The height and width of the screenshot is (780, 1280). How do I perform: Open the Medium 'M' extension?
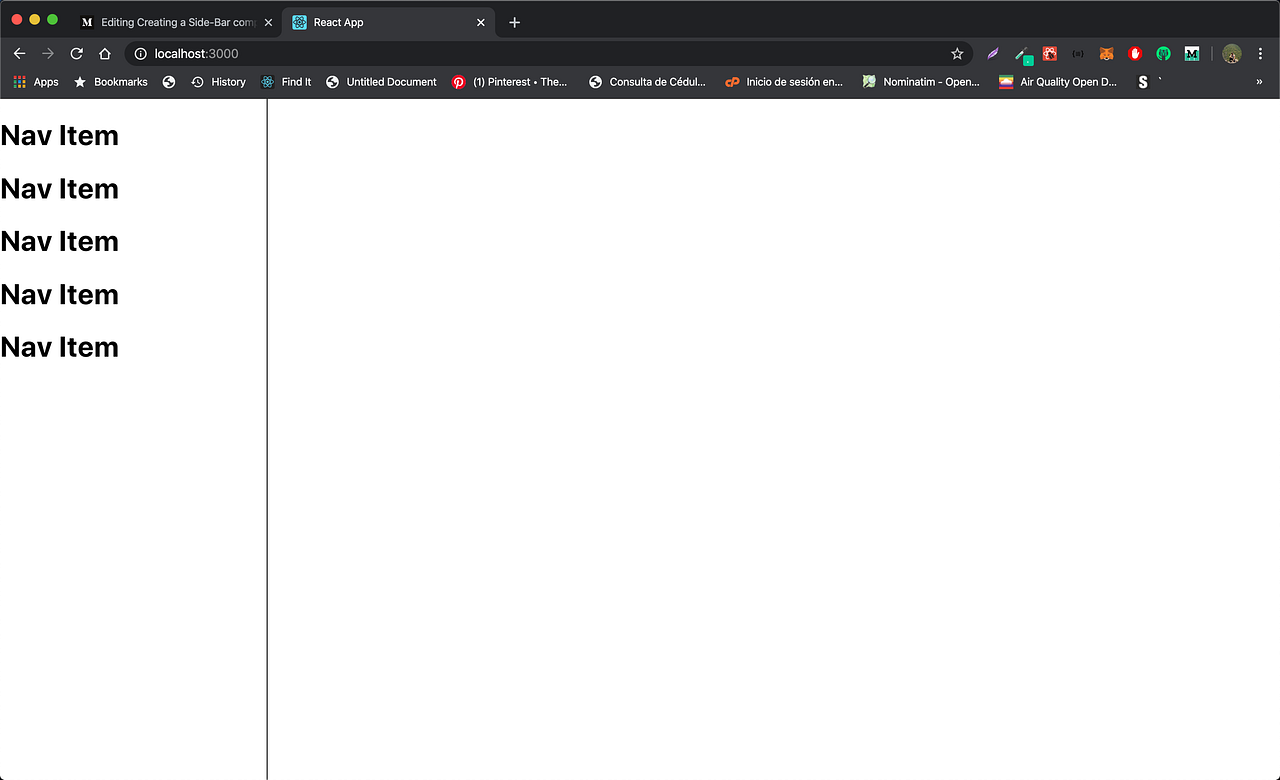point(1191,53)
